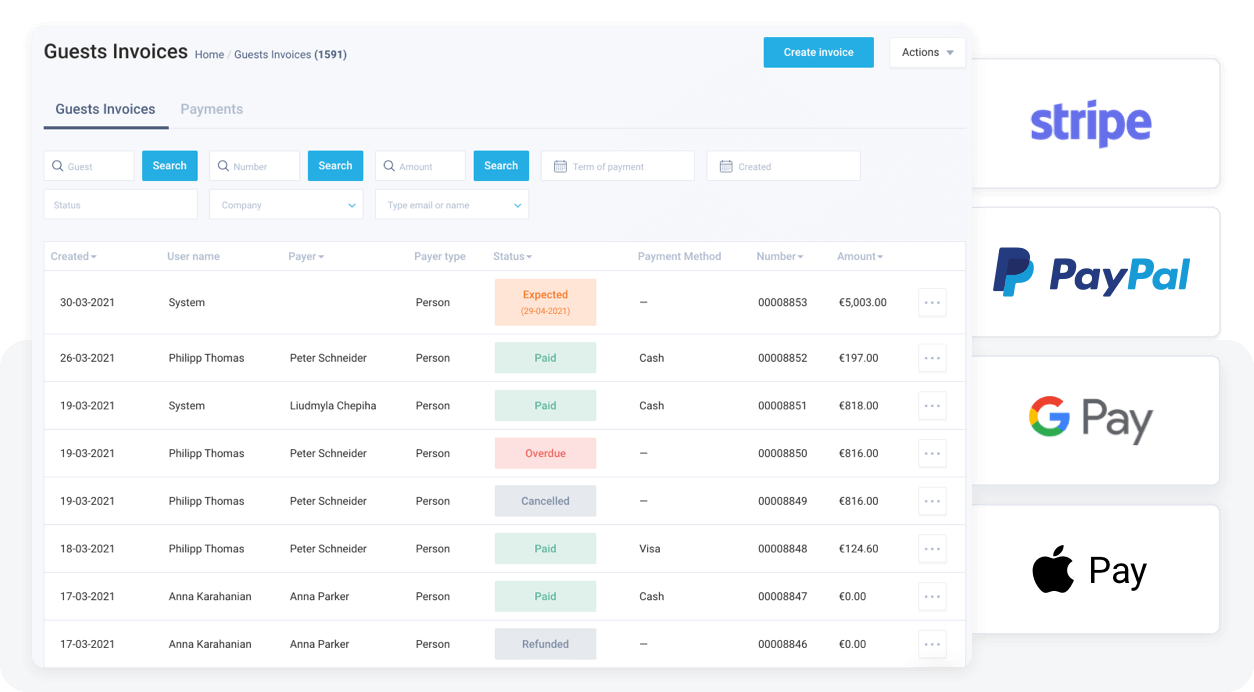The height and width of the screenshot is (692, 1254).
Task: Open the Type email or name dropdown
Action: [452, 205]
